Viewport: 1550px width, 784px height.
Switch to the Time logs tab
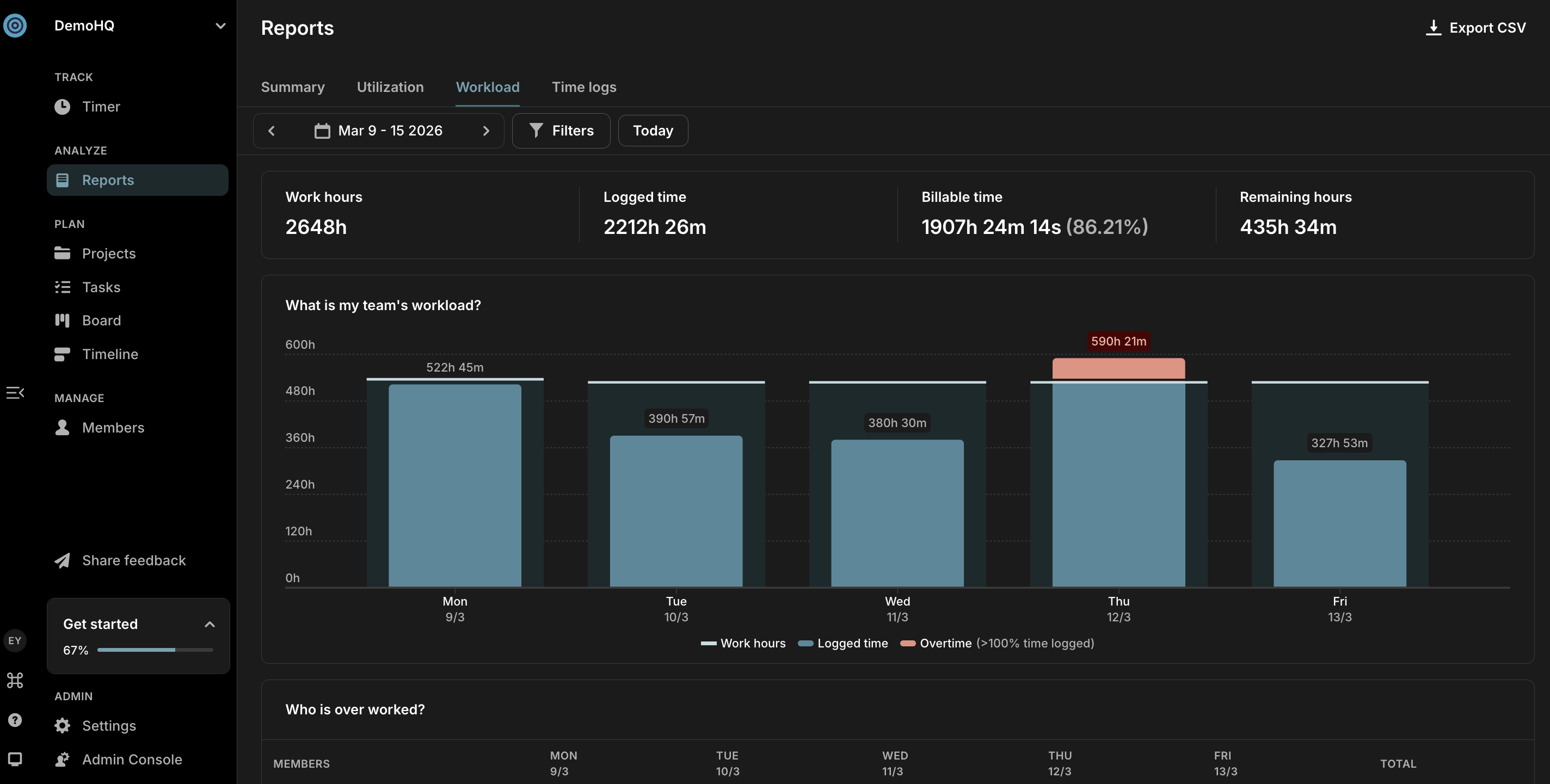point(583,87)
